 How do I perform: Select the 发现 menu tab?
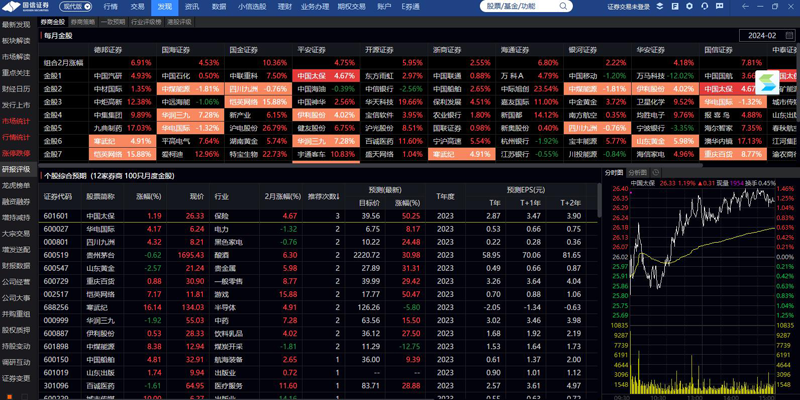[x=164, y=7]
